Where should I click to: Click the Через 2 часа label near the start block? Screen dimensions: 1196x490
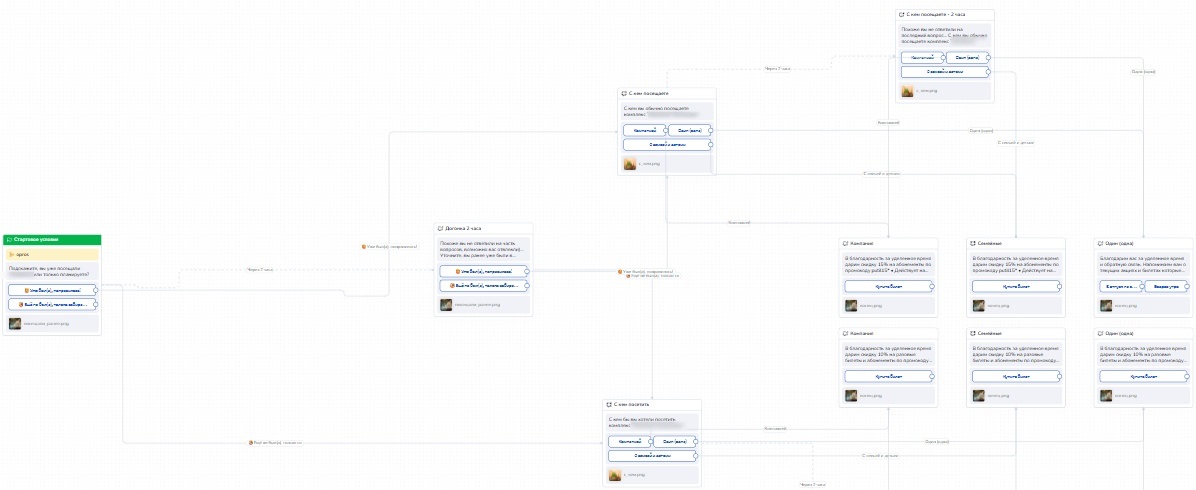(x=260, y=270)
